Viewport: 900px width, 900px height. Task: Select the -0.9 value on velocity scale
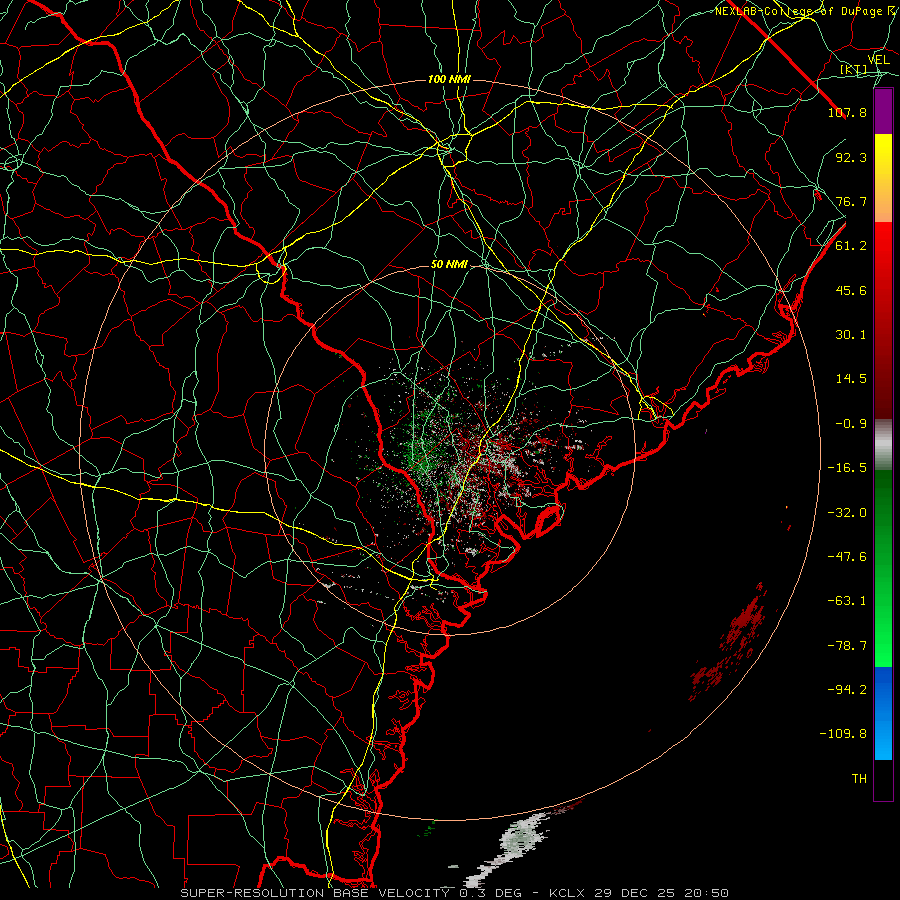click(851, 424)
